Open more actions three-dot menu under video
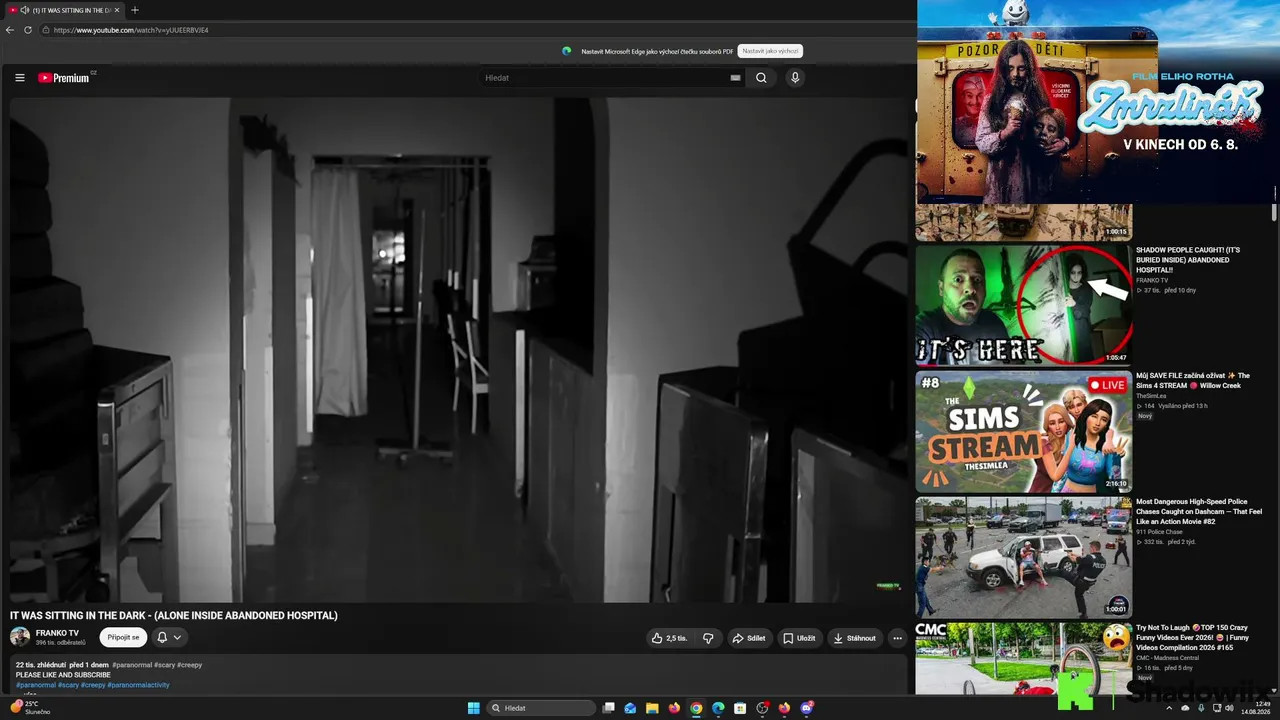The height and width of the screenshot is (720, 1280). point(897,638)
